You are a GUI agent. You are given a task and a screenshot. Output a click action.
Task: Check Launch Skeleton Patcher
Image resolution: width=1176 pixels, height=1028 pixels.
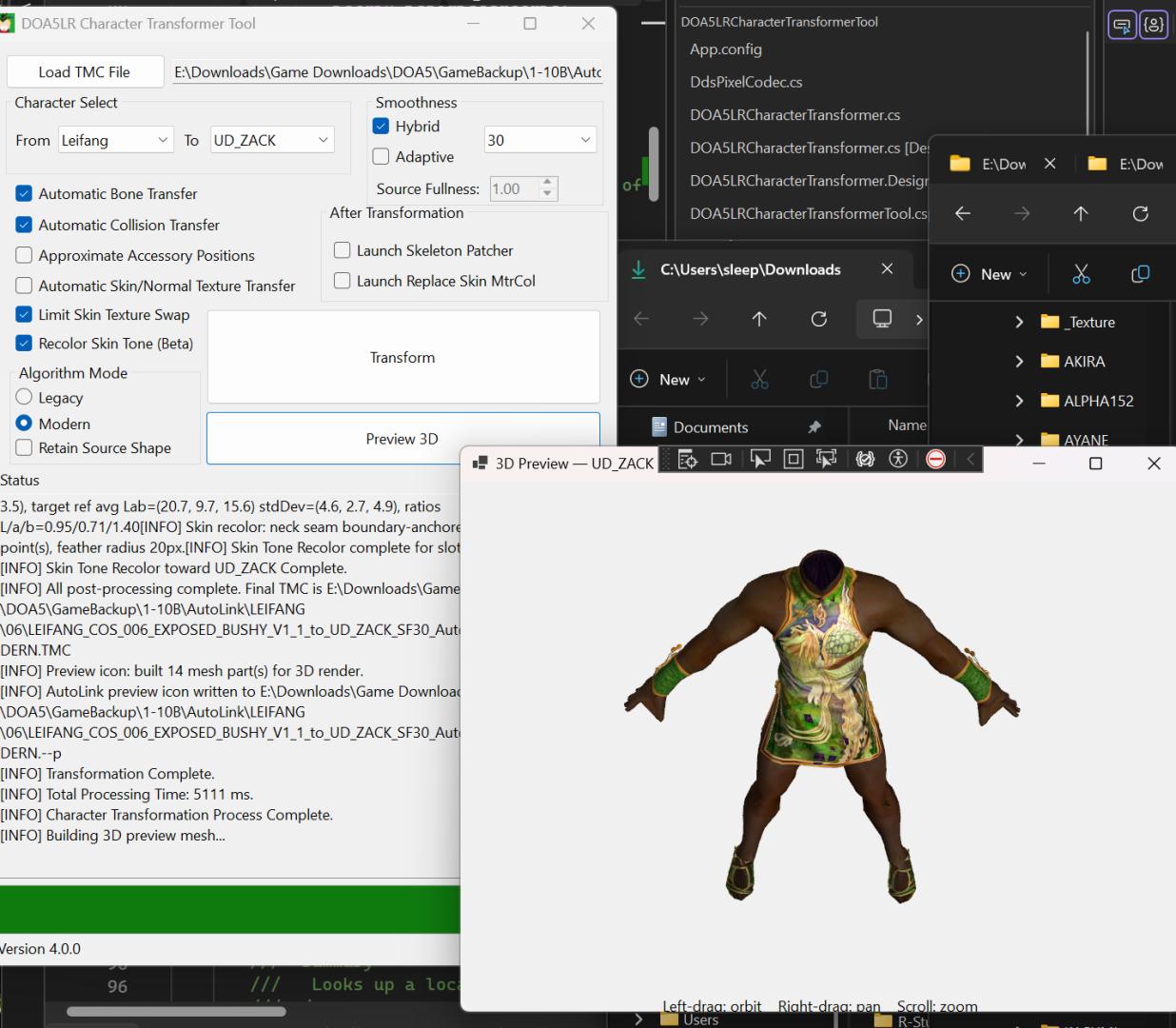[x=343, y=250]
